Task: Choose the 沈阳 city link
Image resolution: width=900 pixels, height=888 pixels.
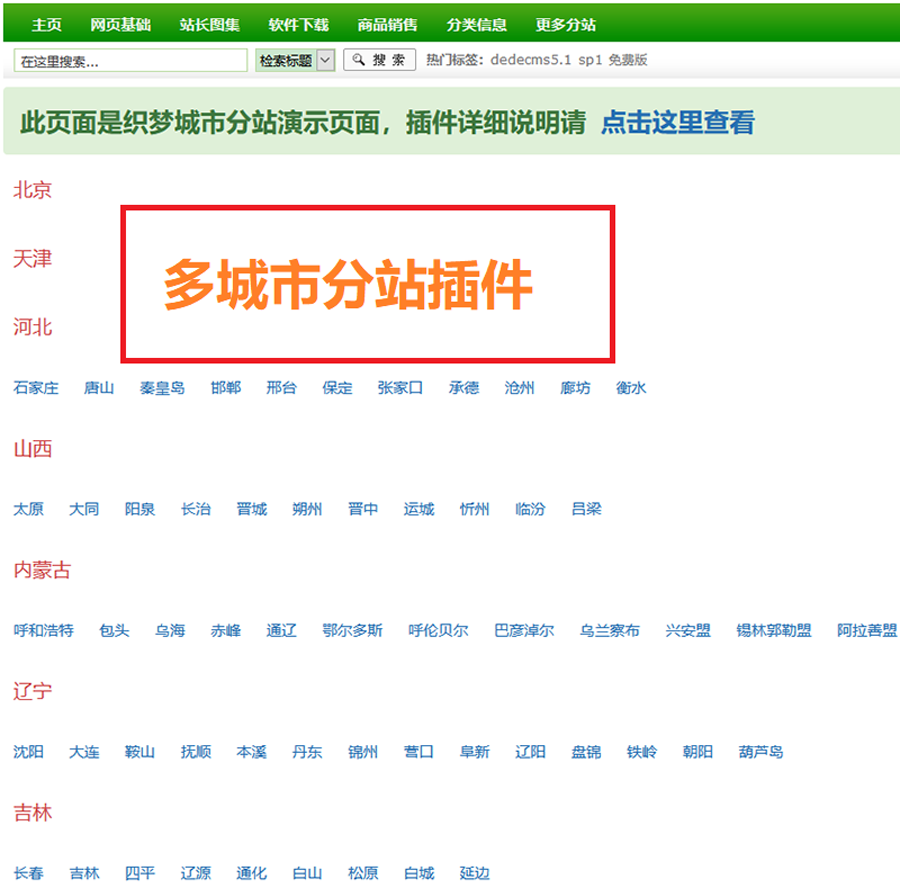Action: (x=29, y=752)
